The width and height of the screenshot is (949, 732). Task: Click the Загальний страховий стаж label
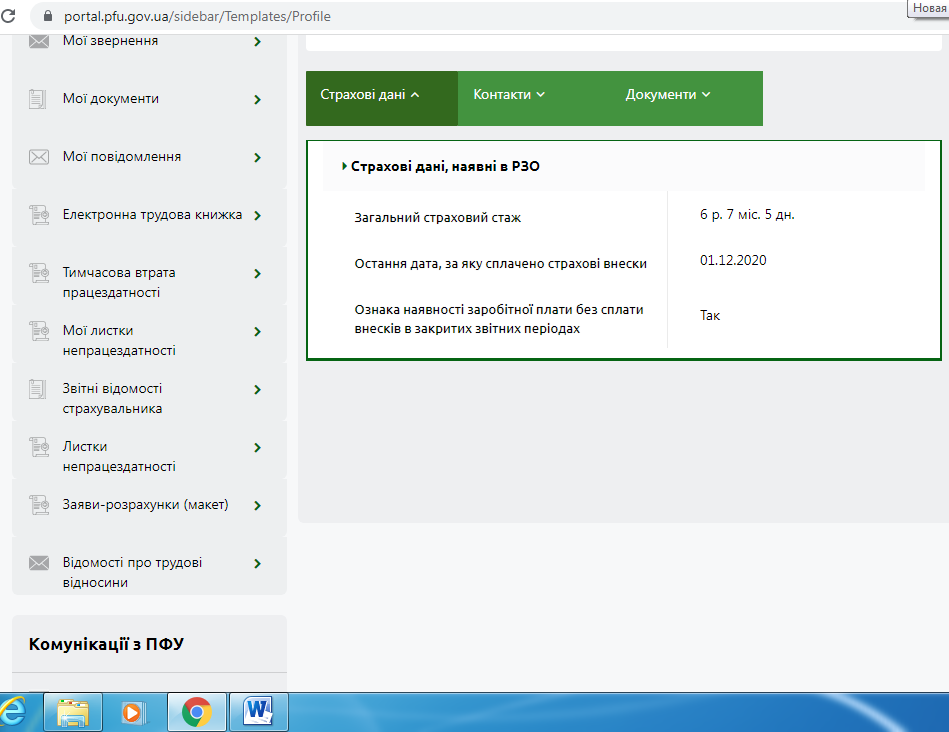438,218
